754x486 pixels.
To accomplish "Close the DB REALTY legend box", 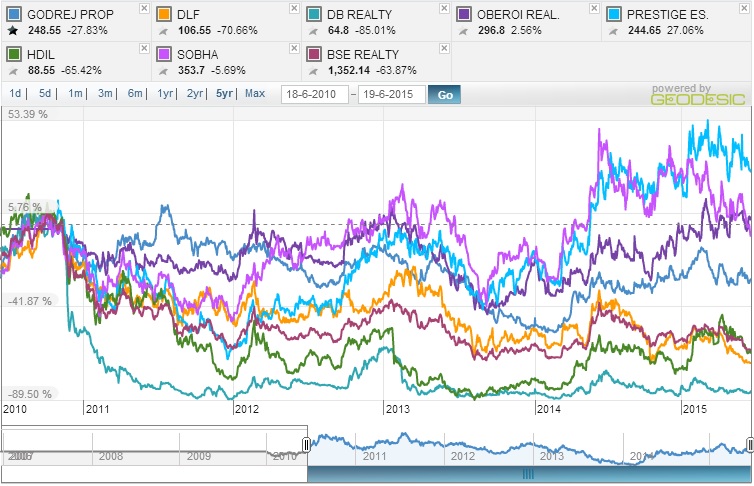I will pyautogui.click(x=443, y=8).
